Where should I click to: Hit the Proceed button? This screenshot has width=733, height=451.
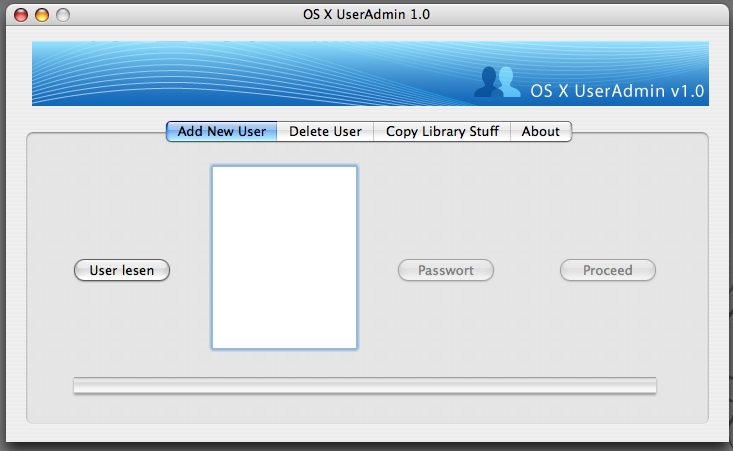click(607, 270)
